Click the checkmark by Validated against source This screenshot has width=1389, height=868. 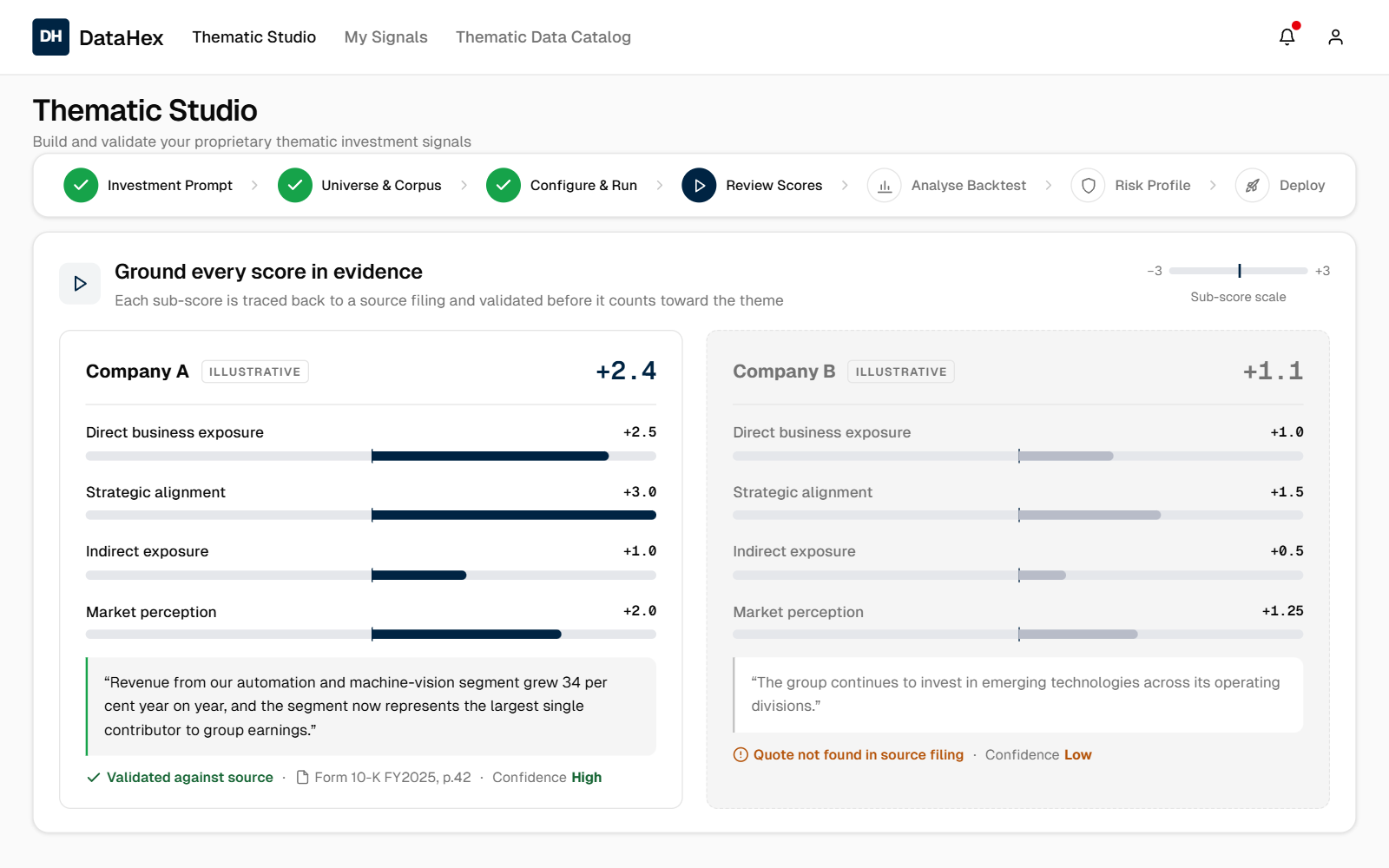coord(93,777)
